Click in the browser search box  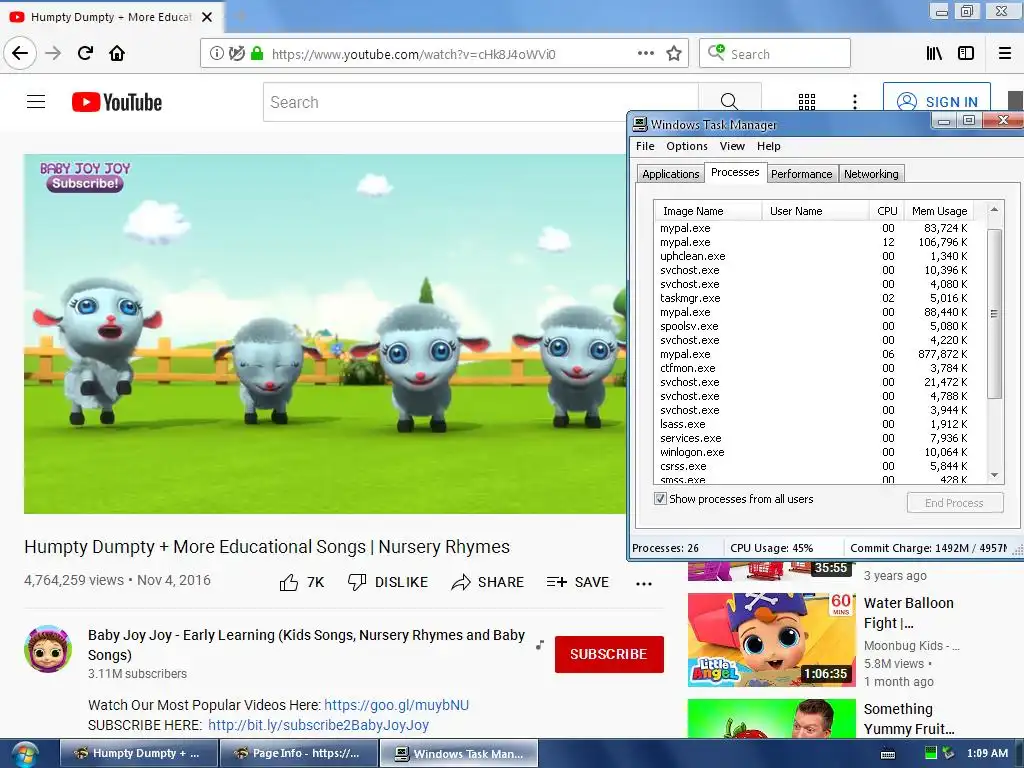pyautogui.click(x=775, y=54)
